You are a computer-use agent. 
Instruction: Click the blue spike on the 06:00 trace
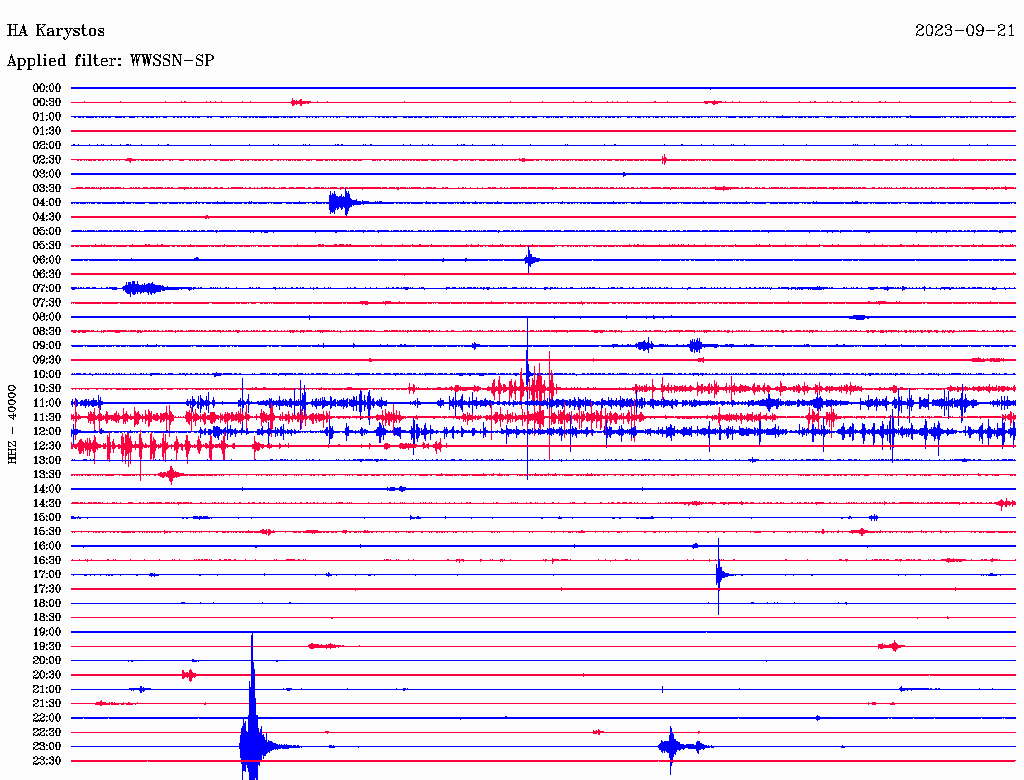pos(530,260)
